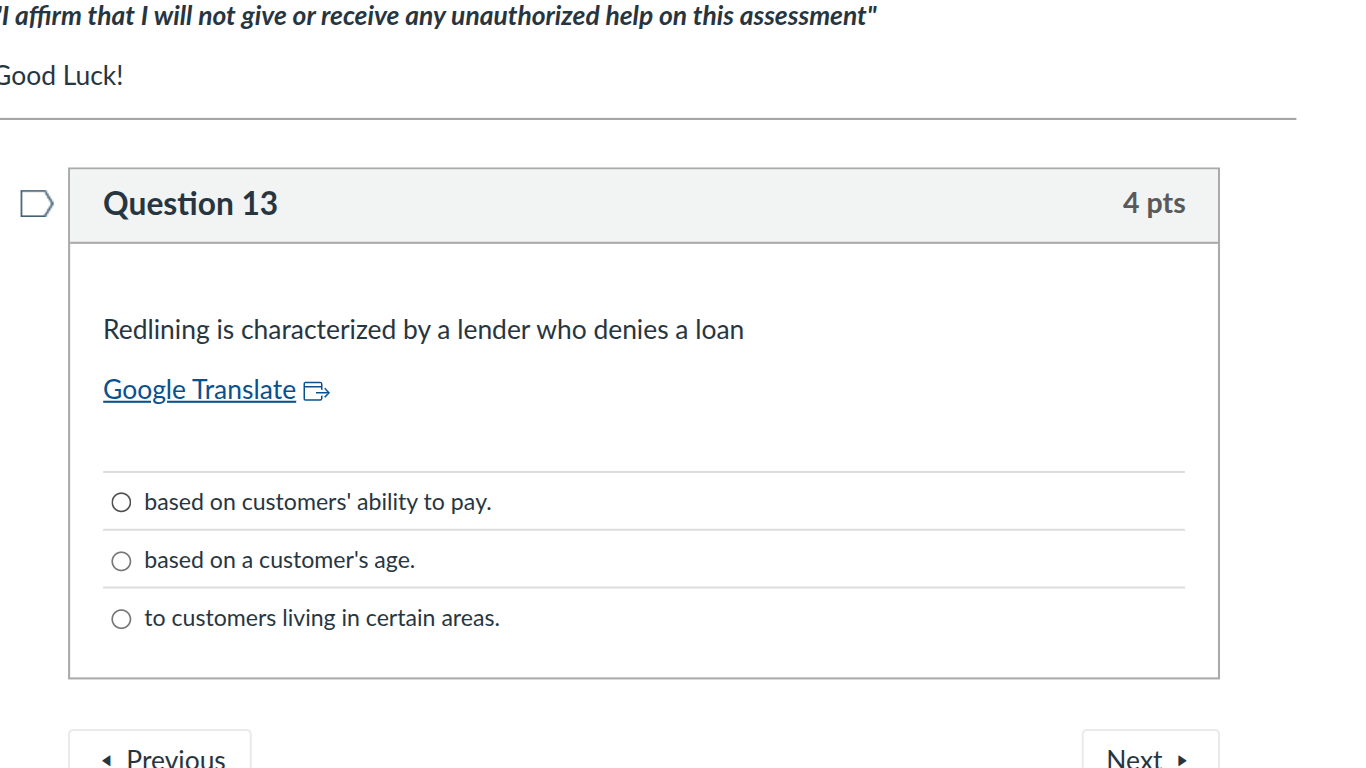The image size is (1366, 768).
Task: Click the left arrow inside the Previous button
Action: click(107, 758)
